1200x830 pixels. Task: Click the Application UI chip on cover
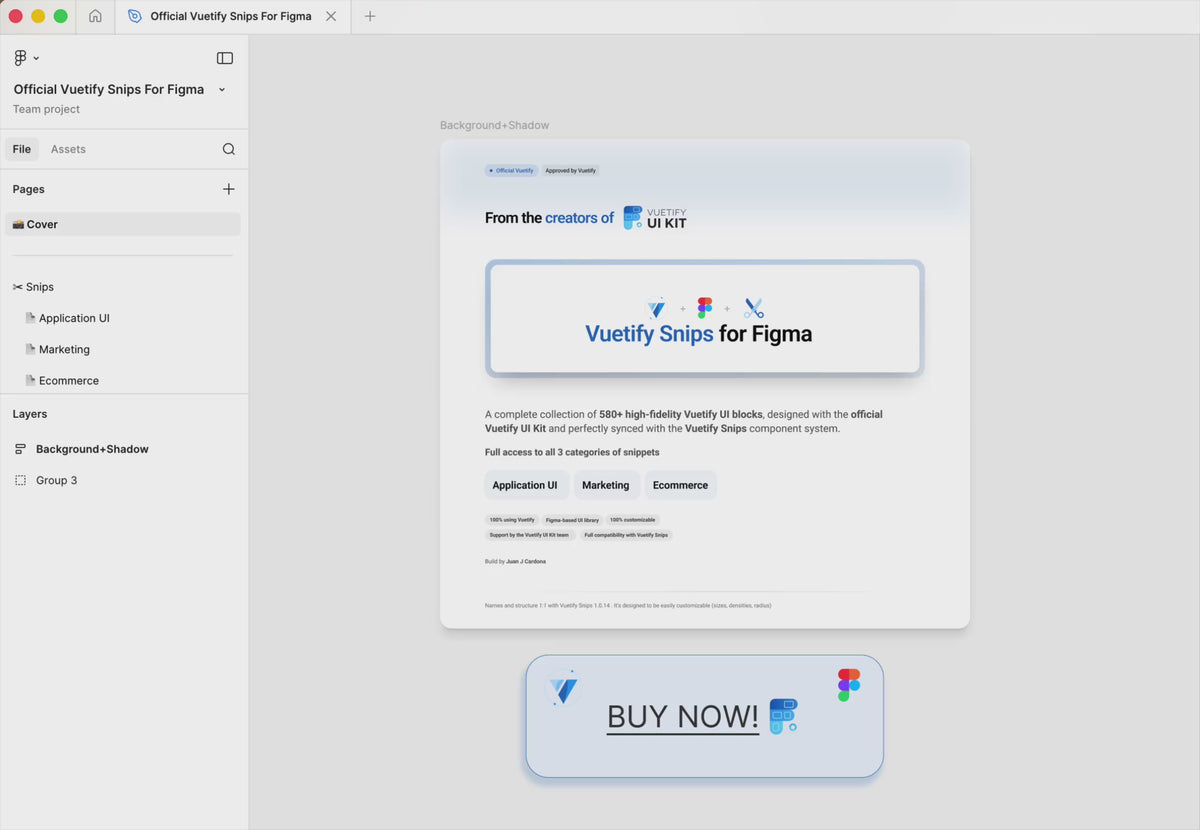[526, 485]
